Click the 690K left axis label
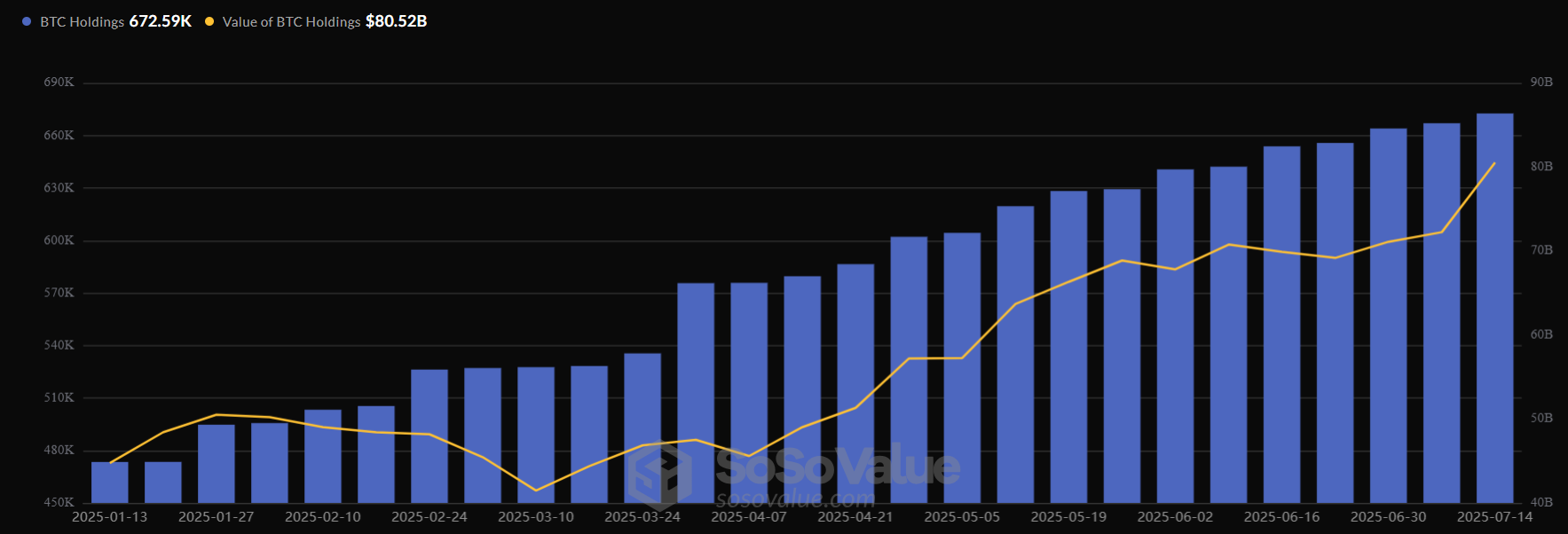1568x534 pixels. (59, 82)
